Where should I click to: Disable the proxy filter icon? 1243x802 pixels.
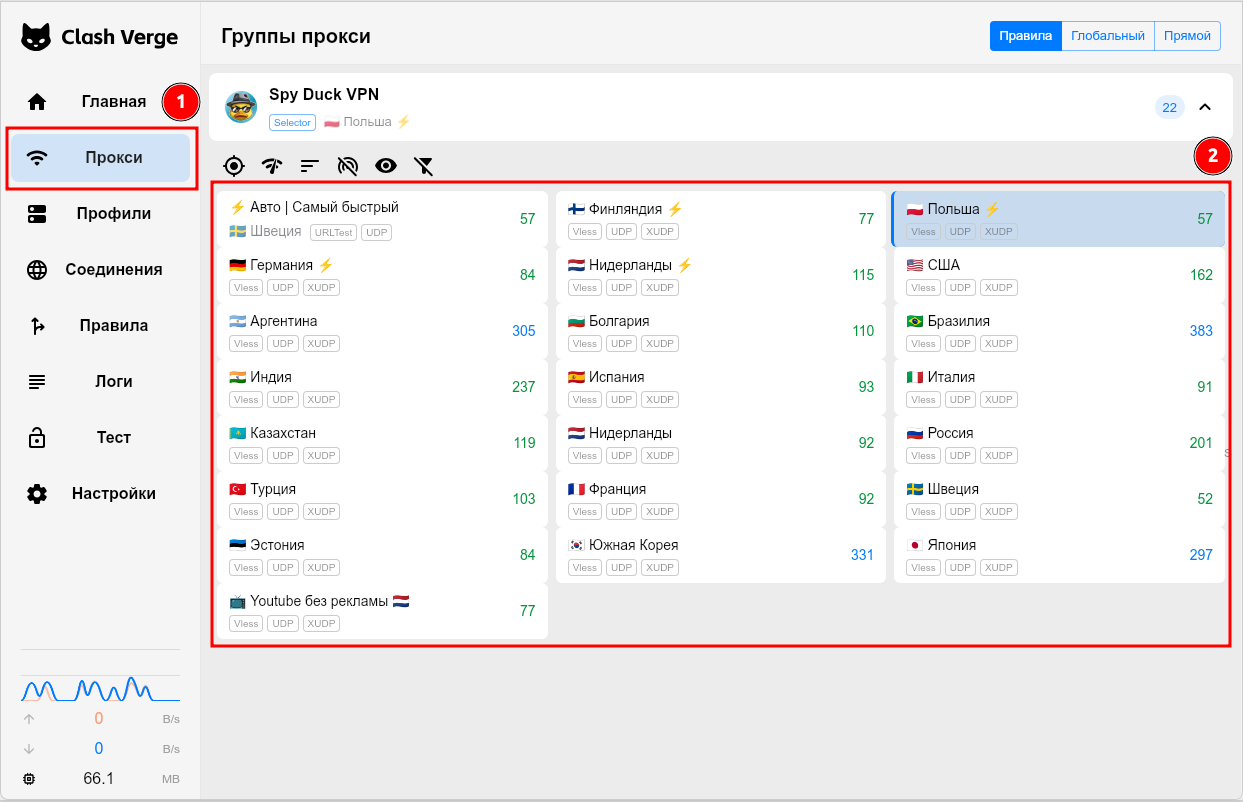point(424,165)
